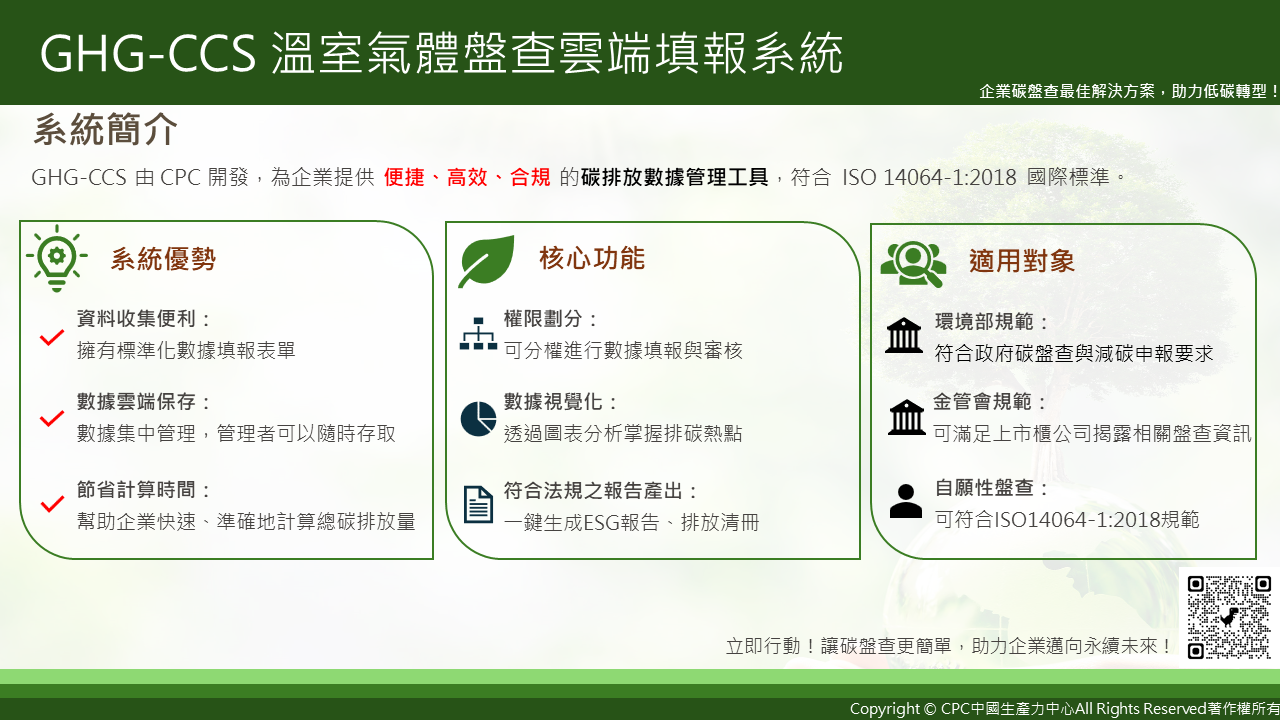Click the line 可分權進行數據填報與審核
Screen dimensions: 1280x720
coord(623,351)
